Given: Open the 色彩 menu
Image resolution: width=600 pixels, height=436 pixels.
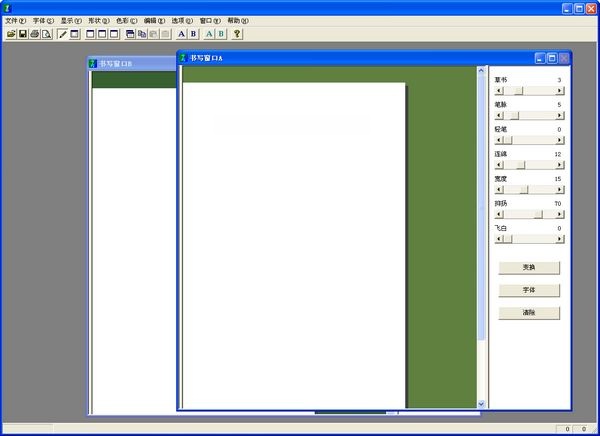Looking at the screenshot, I should 127,21.
